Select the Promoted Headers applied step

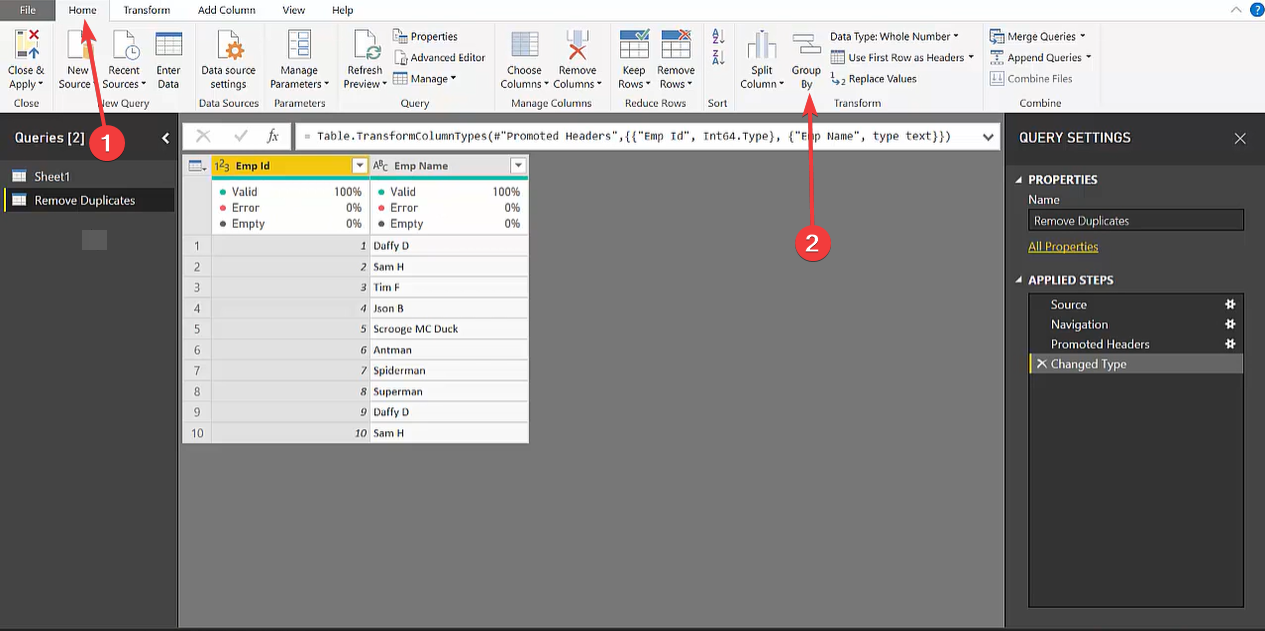(x=1136, y=344)
